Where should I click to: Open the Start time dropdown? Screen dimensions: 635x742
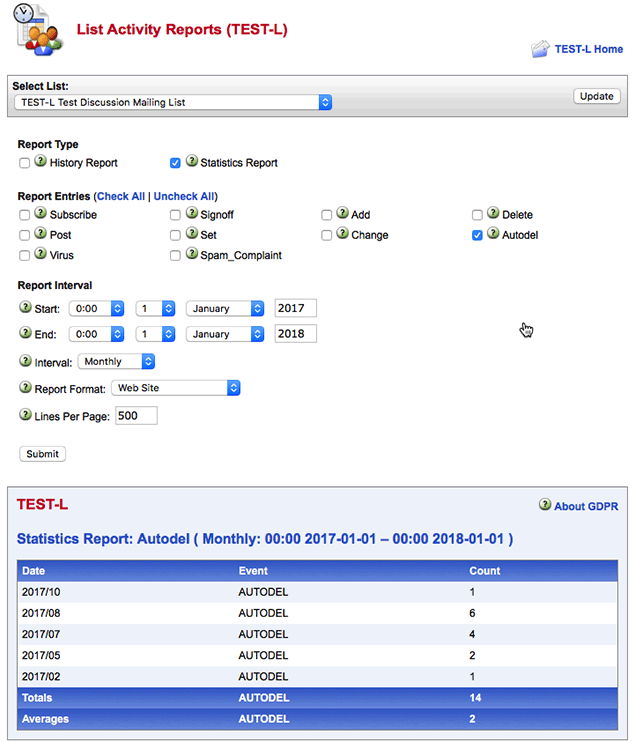tap(97, 309)
